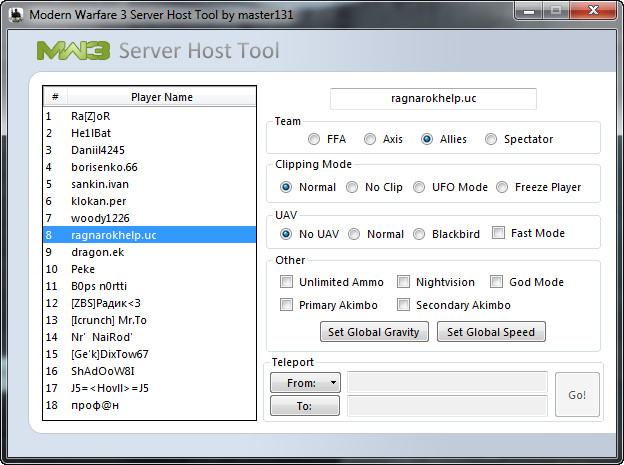Select player He1lBat
This screenshot has width=624, height=465.
pyautogui.click(x=149, y=133)
